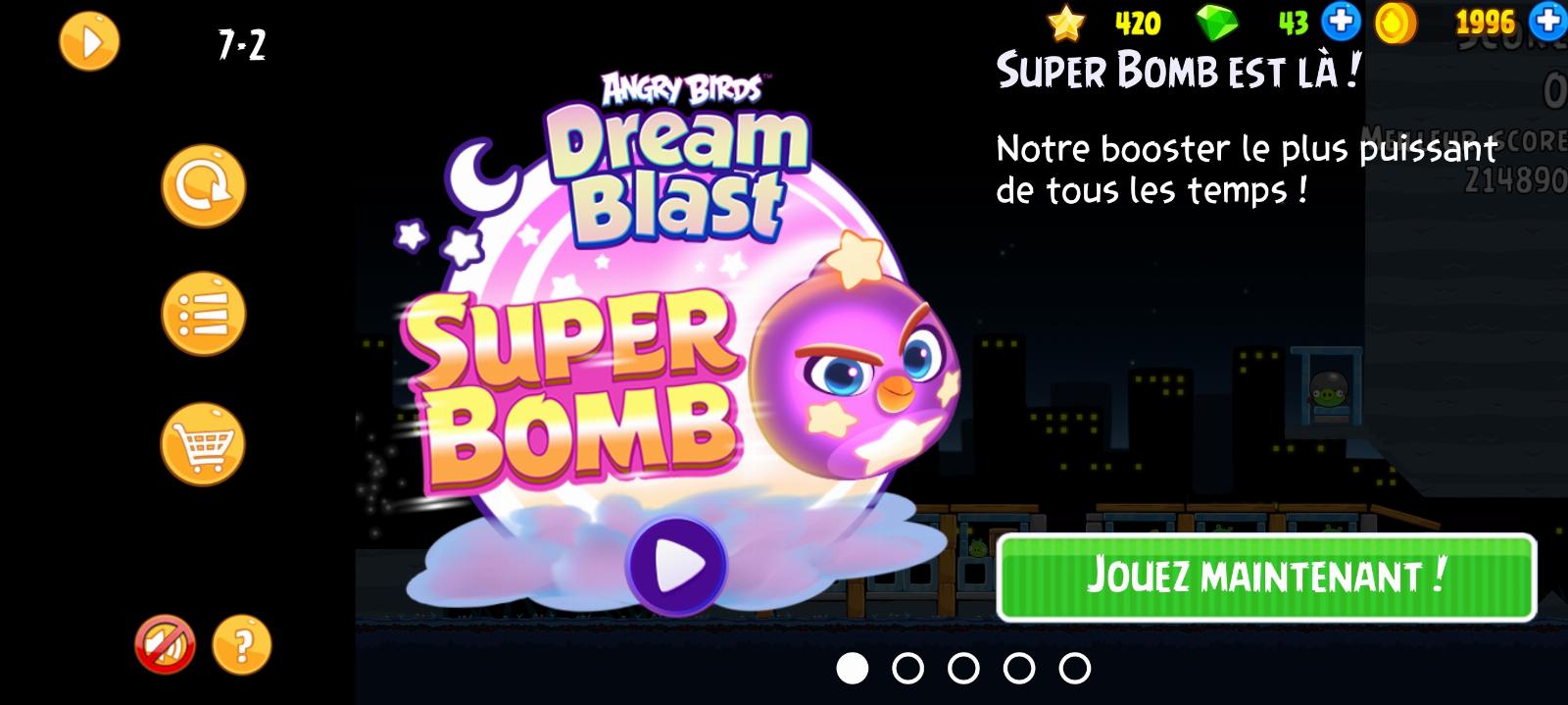Select the third carousel page dot
Viewport: 1568px width, 705px height.
click(963, 668)
